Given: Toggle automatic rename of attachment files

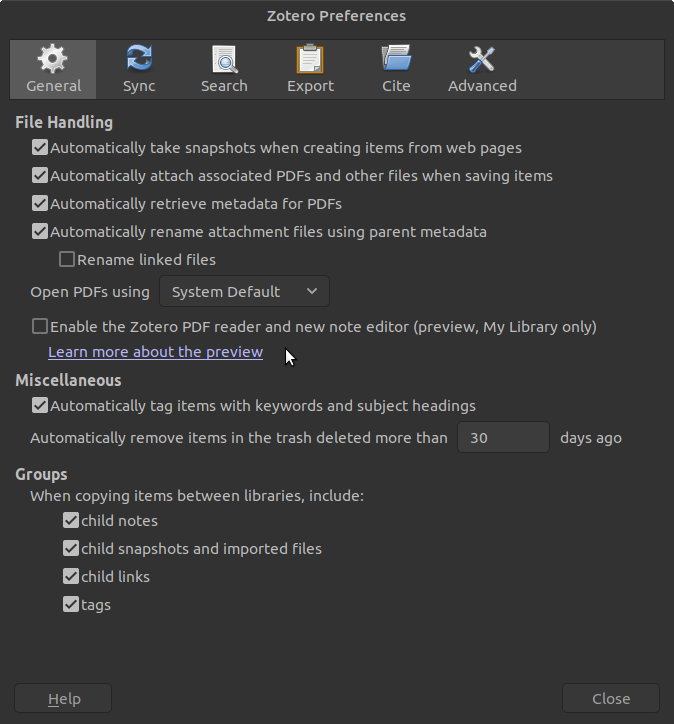Looking at the screenshot, I should (40, 231).
